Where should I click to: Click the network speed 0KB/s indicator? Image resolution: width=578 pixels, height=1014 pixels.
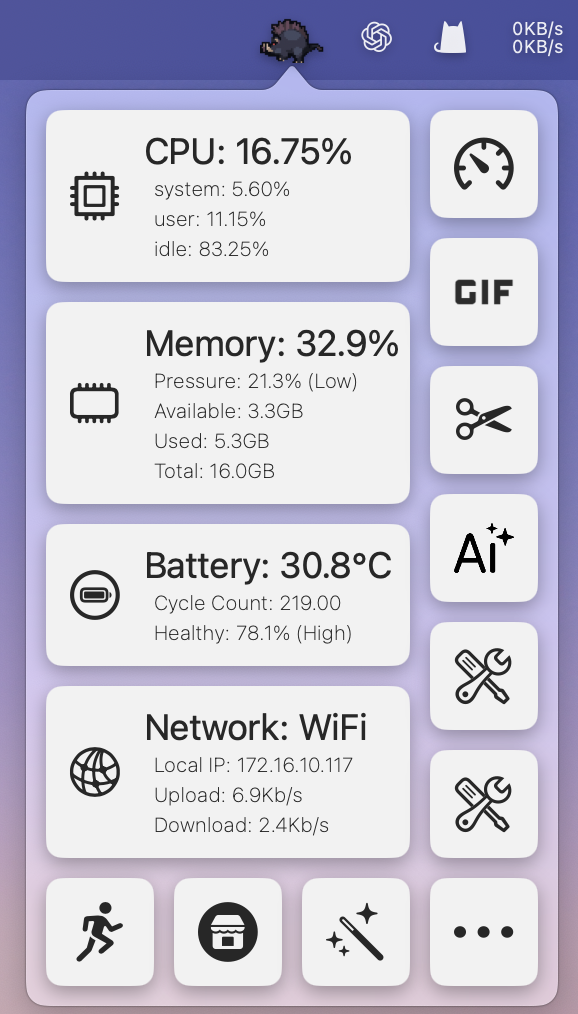(537, 38)
